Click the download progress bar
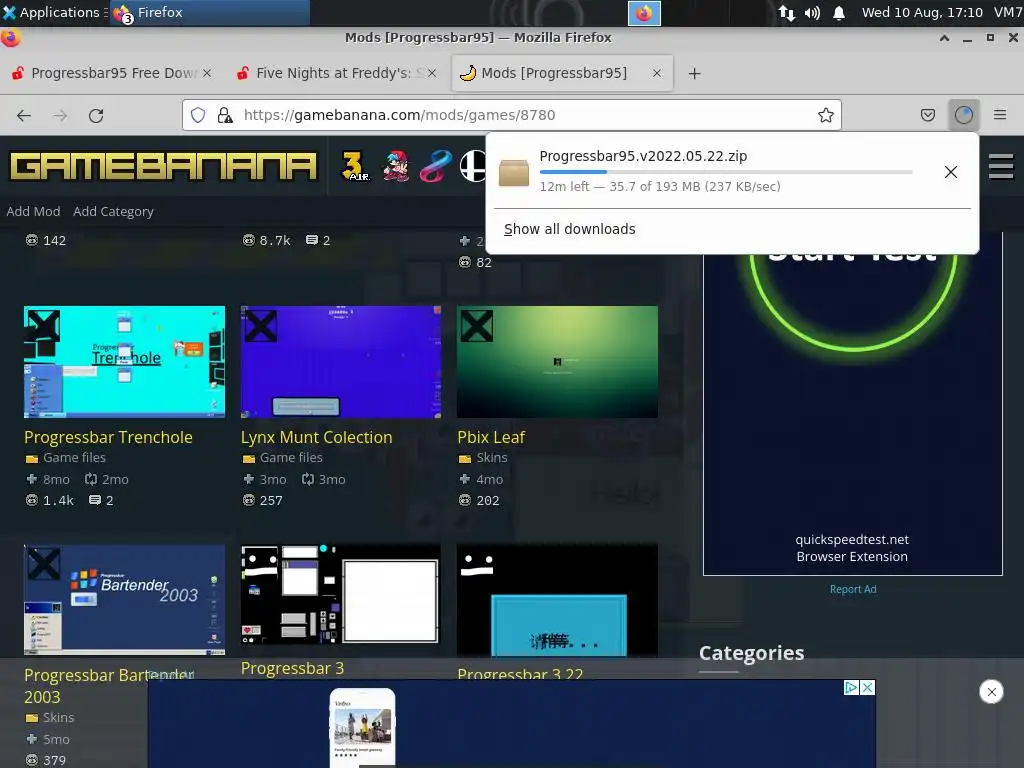This screenshot has width=1024, height=768. [x=726, y=172]
